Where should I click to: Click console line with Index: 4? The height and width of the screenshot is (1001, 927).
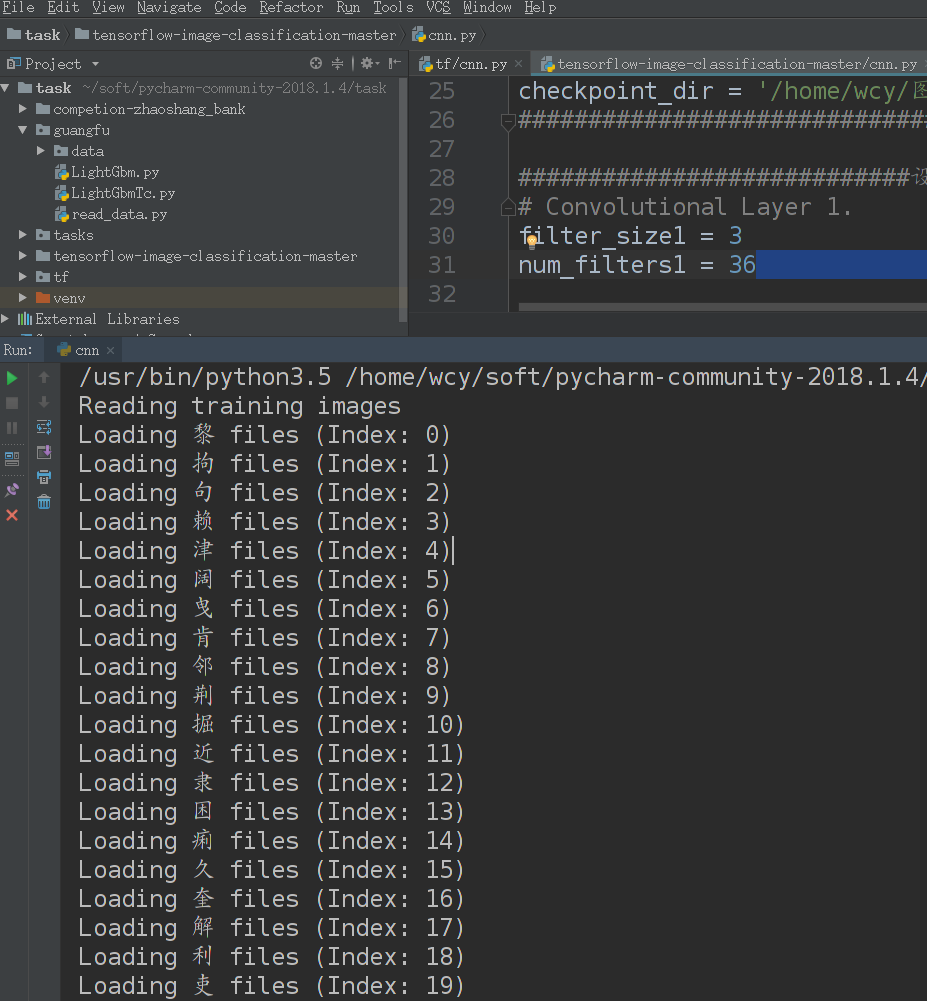[264, 551]
